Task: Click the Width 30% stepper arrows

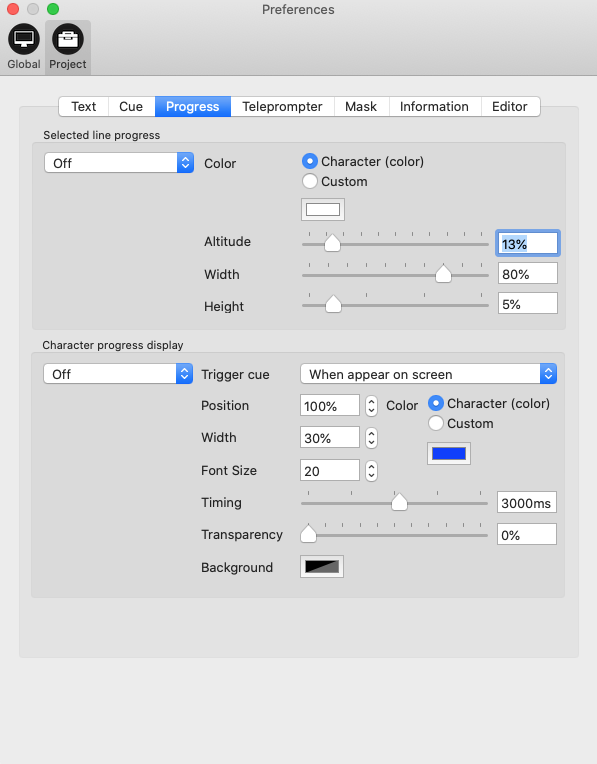Action: coord(371,438)
